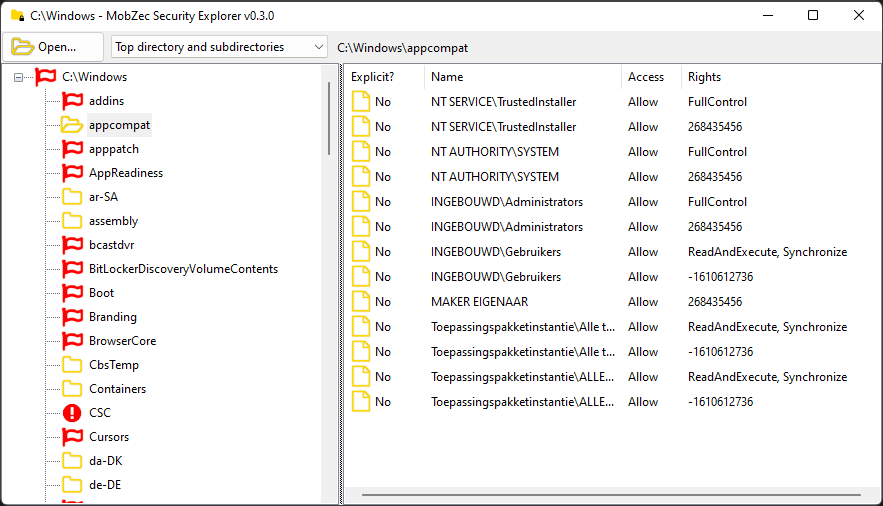Click the permissions list horizontal scrollbar
The width and height of the screenshot is (883, 506).
coord(611,495)
